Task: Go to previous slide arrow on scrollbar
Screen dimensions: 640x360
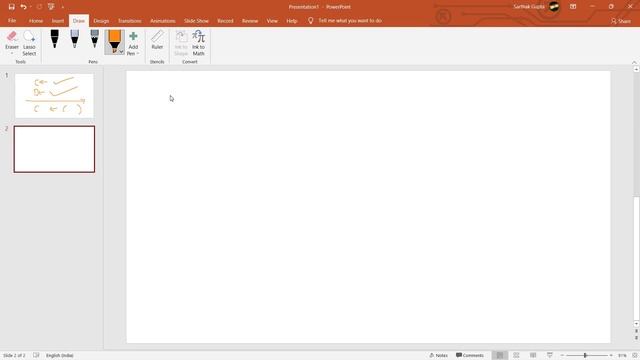Action: tap(636, 331)
